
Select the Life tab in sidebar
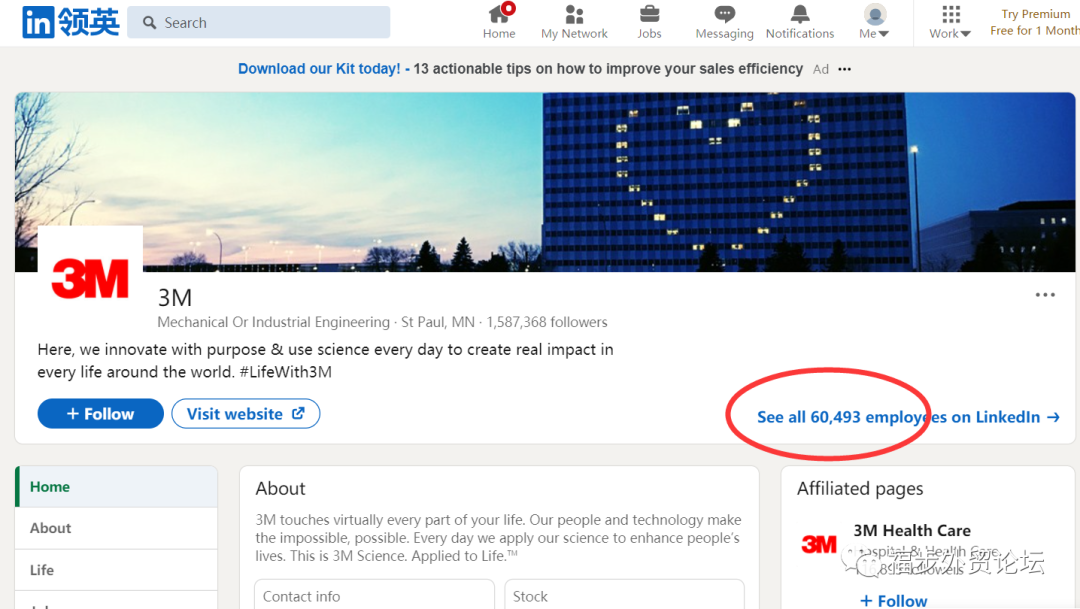click(x=116, y=570)
